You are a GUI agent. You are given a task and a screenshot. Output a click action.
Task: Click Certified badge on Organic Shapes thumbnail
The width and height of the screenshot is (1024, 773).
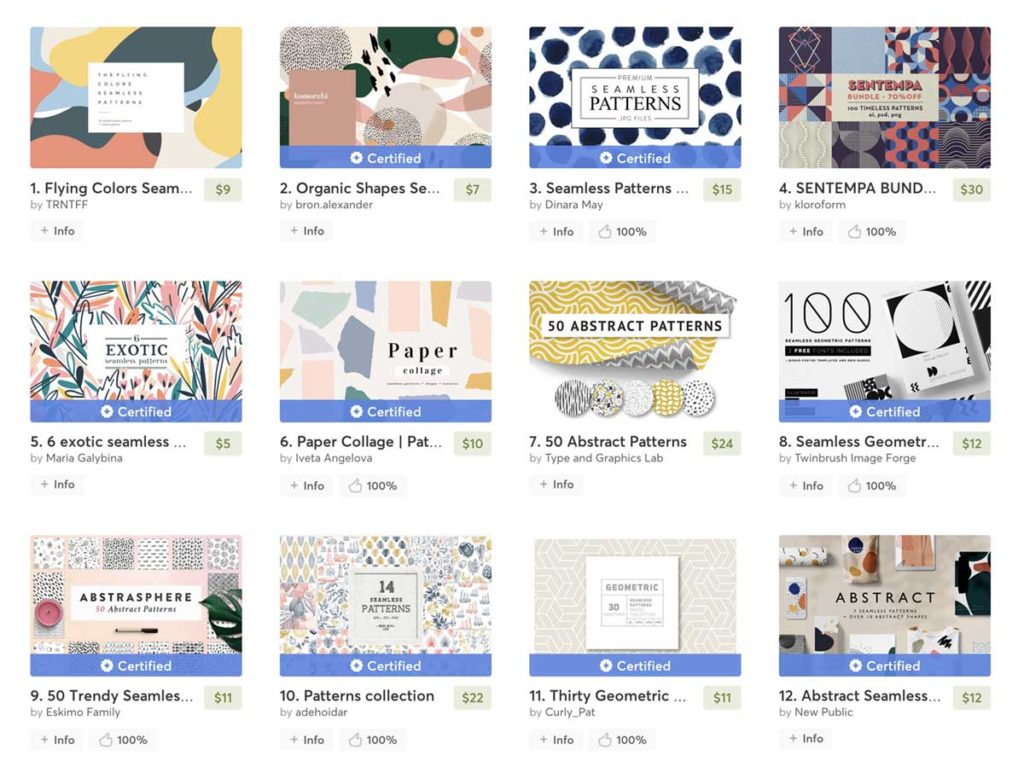click(x=385, y=157)
